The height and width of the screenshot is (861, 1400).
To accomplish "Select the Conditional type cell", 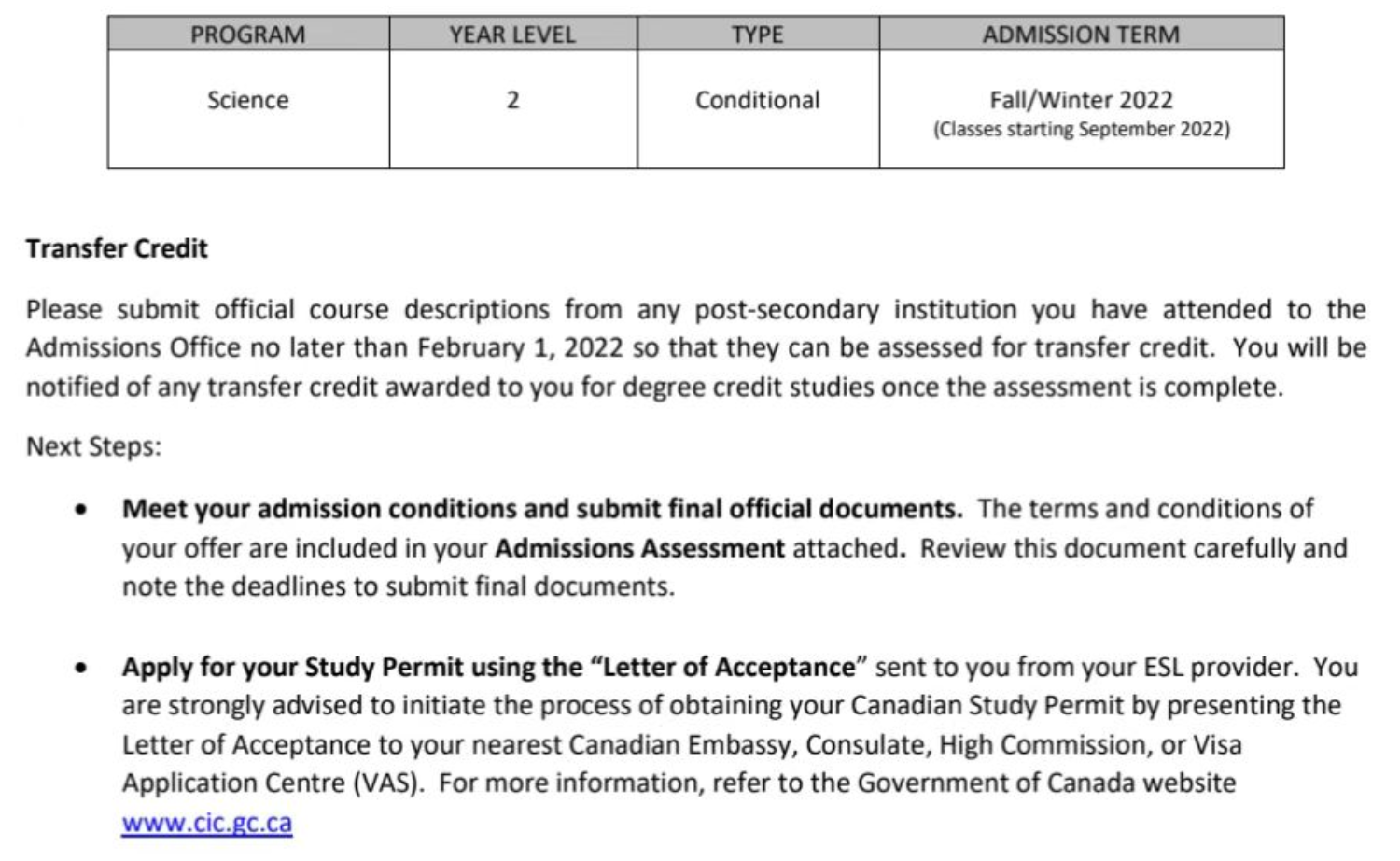I will (x=757, y=100).
